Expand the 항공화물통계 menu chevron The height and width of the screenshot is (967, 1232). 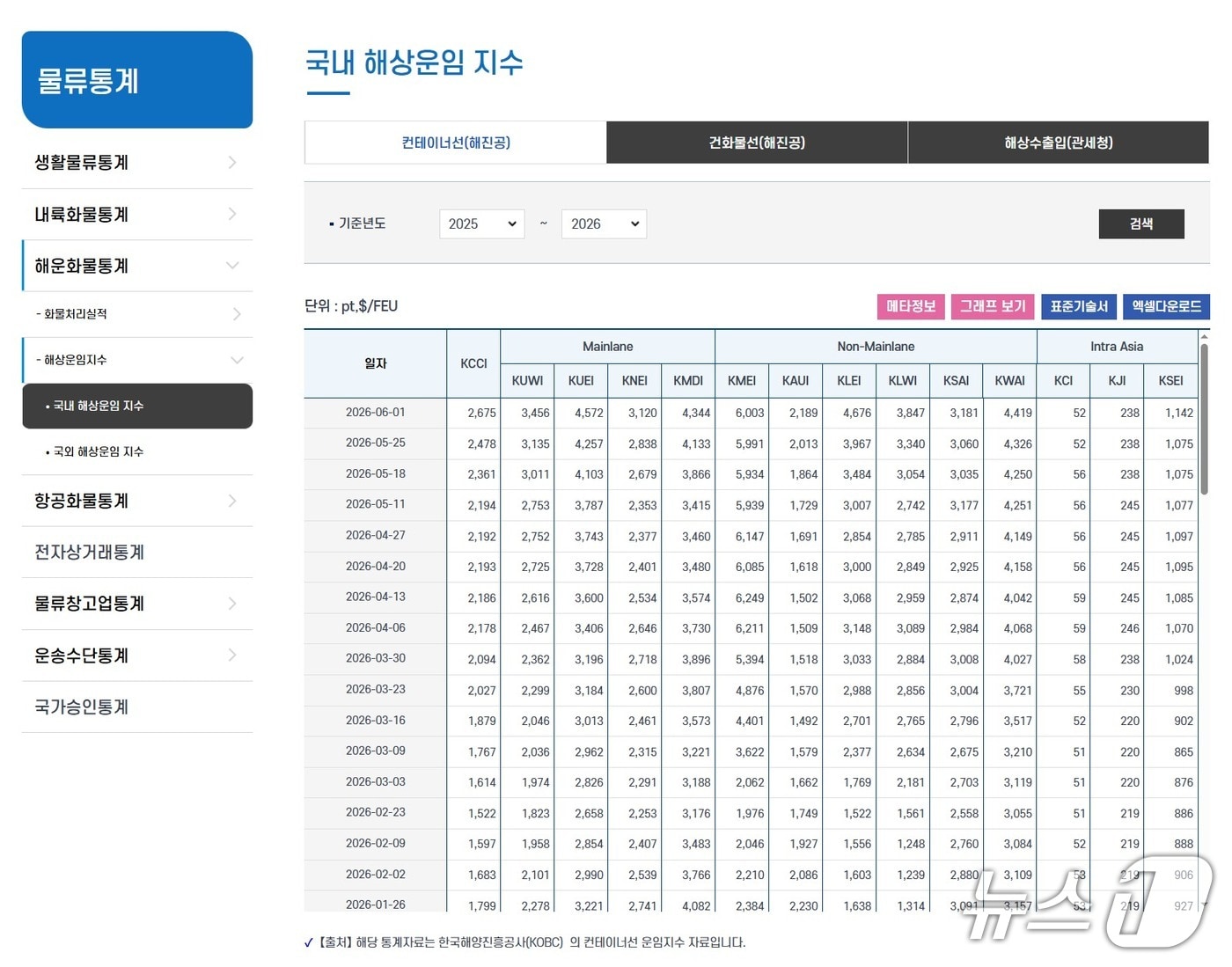pos(232,501)
